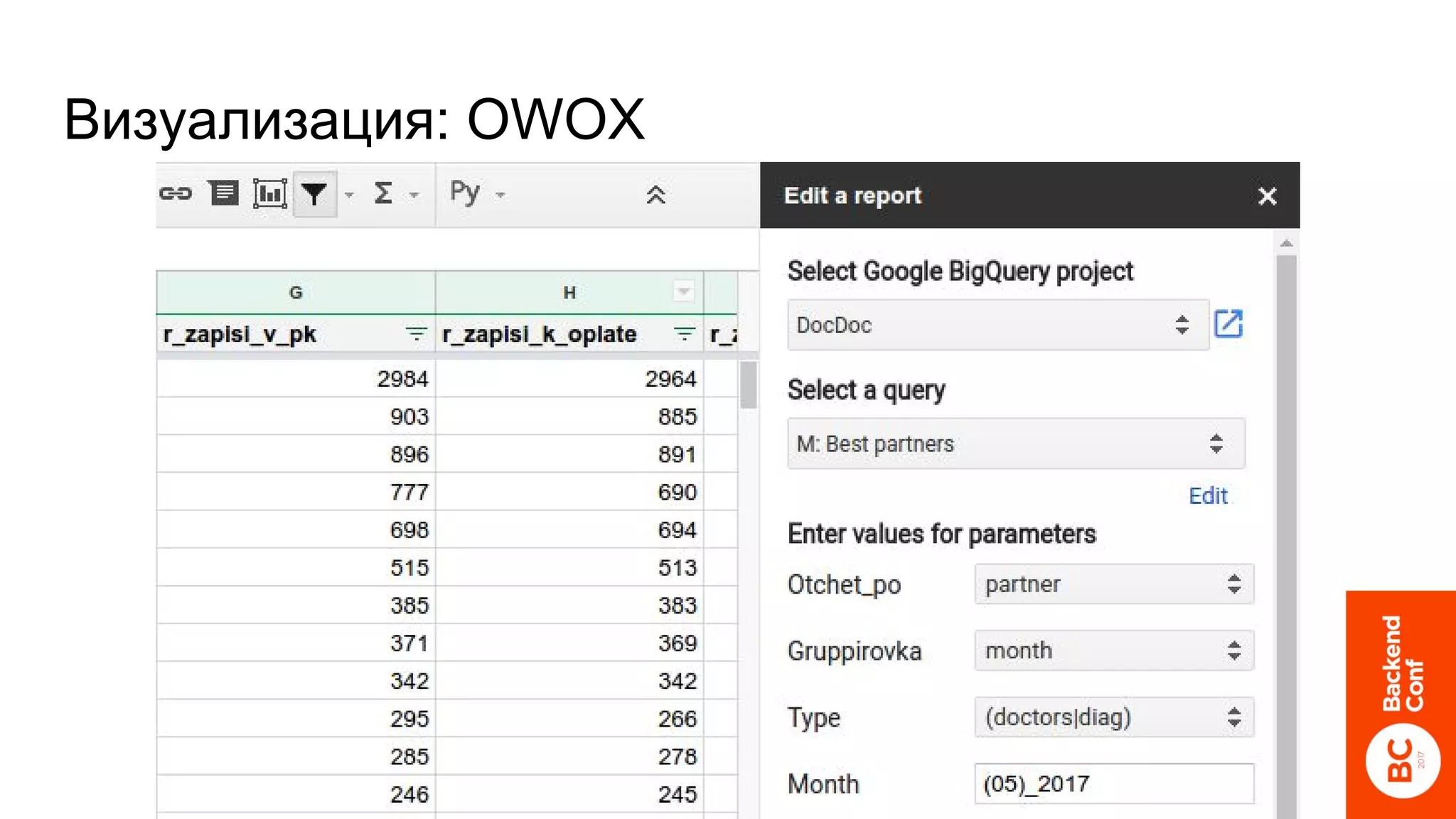
Task: Open the Type (doctors|diag) dropdown
Action: pyautogui.click(x=1114, y=717)
